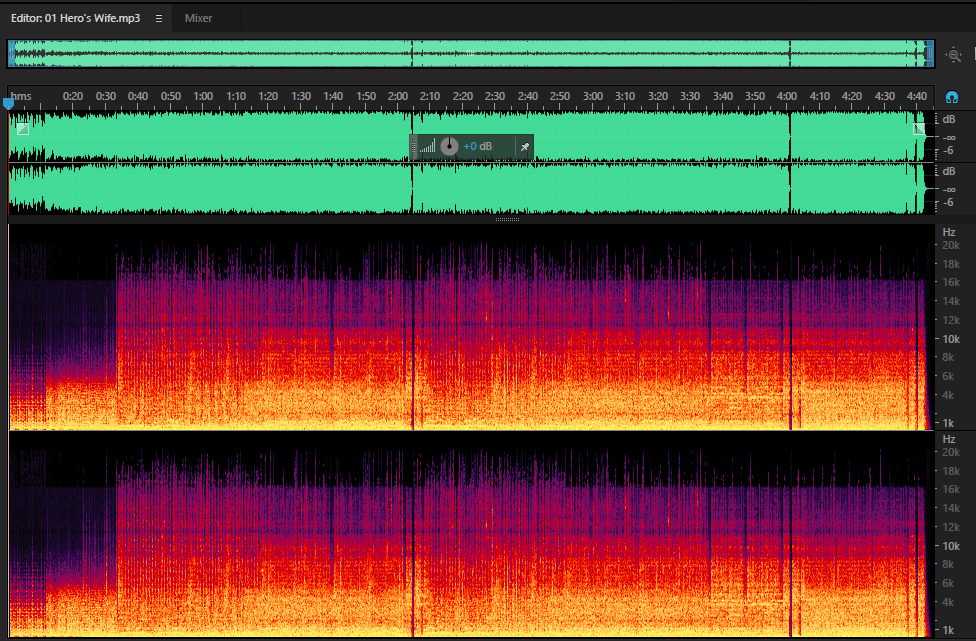The image size is (976, 641).
Task: Click the upper channel '-6' amplitude label
Action: click(948, 151)
